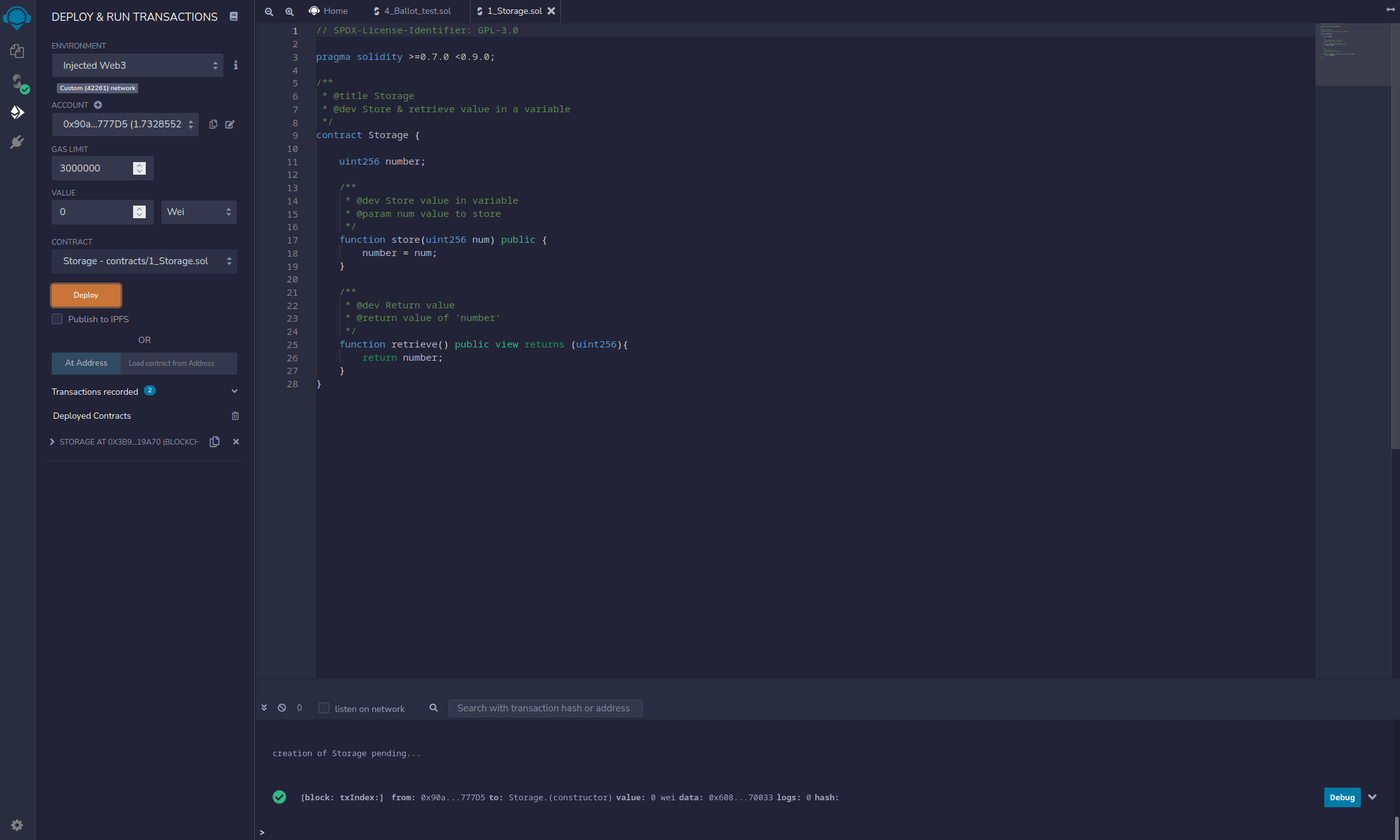
Task: Open the Solidity Compiler panel
Action: (17, 83)
